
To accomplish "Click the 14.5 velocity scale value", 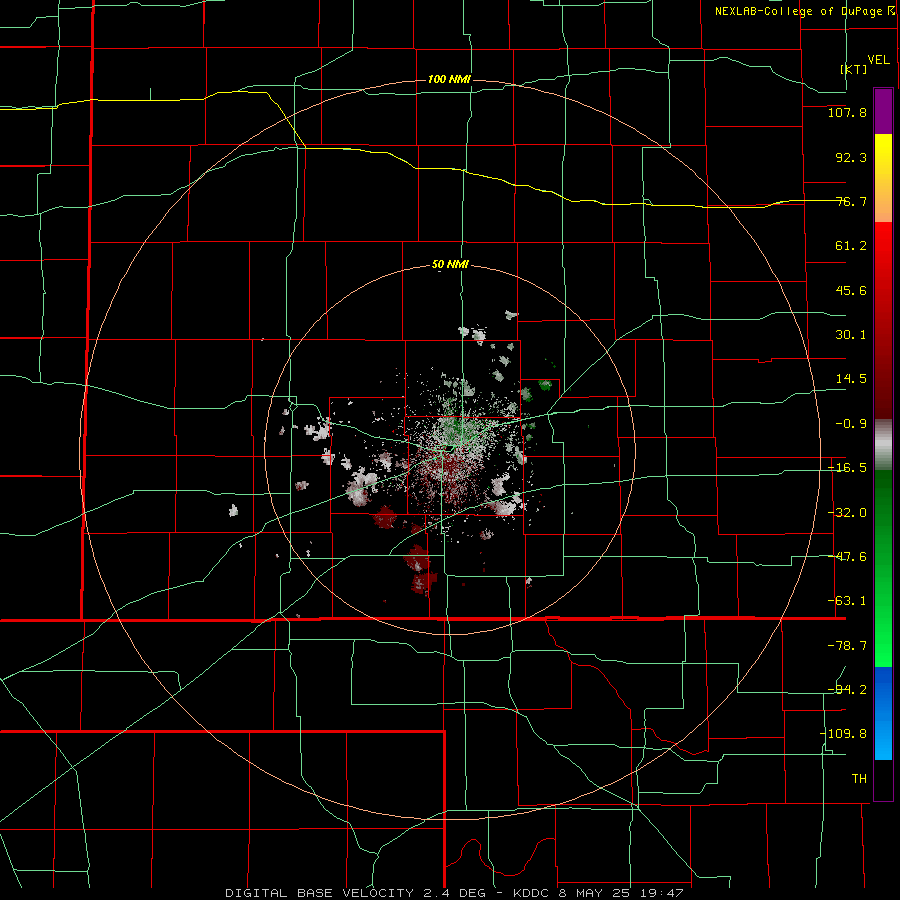I will [851, 379].
